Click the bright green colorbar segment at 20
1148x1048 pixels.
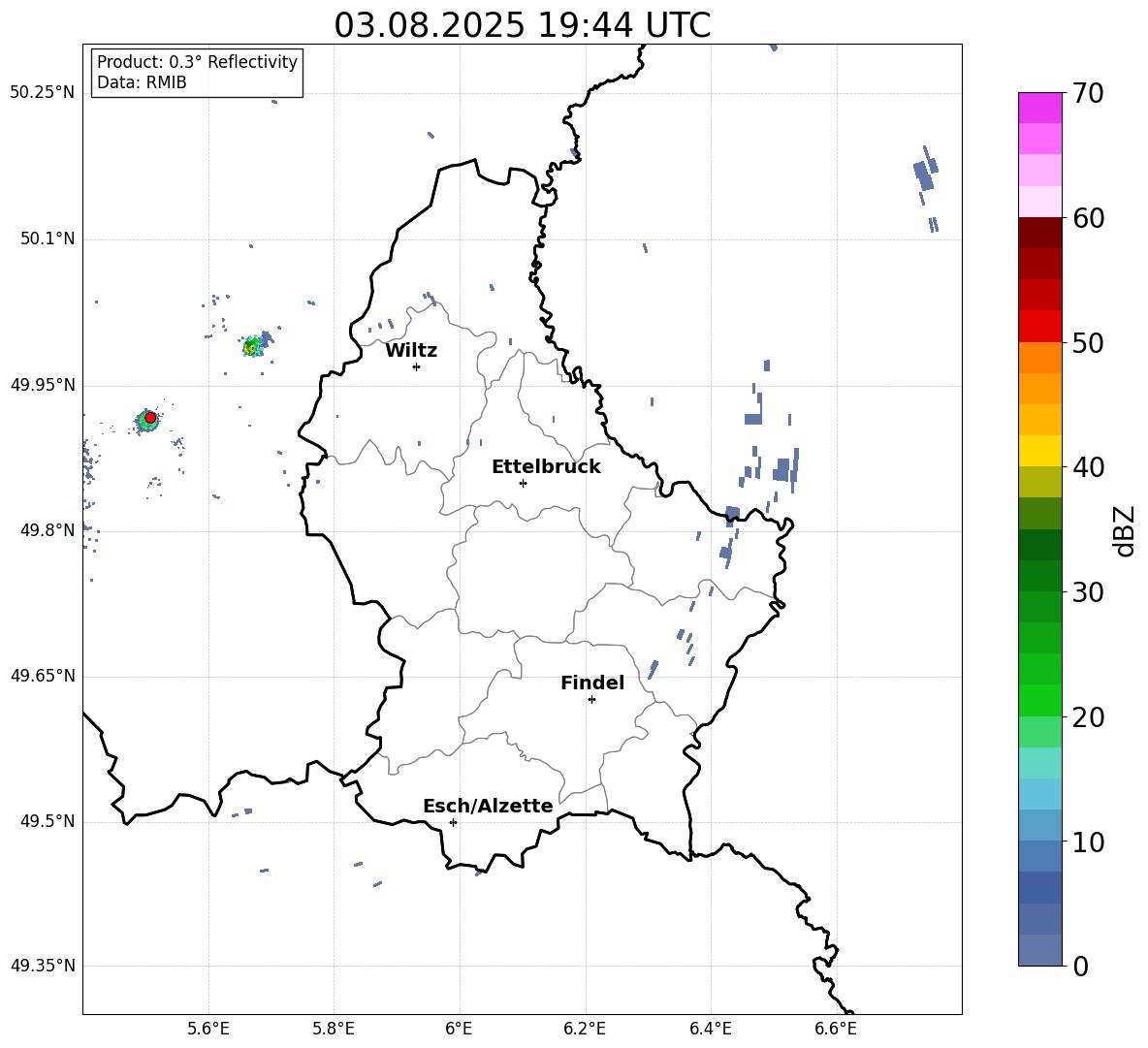click(1039, 700)
